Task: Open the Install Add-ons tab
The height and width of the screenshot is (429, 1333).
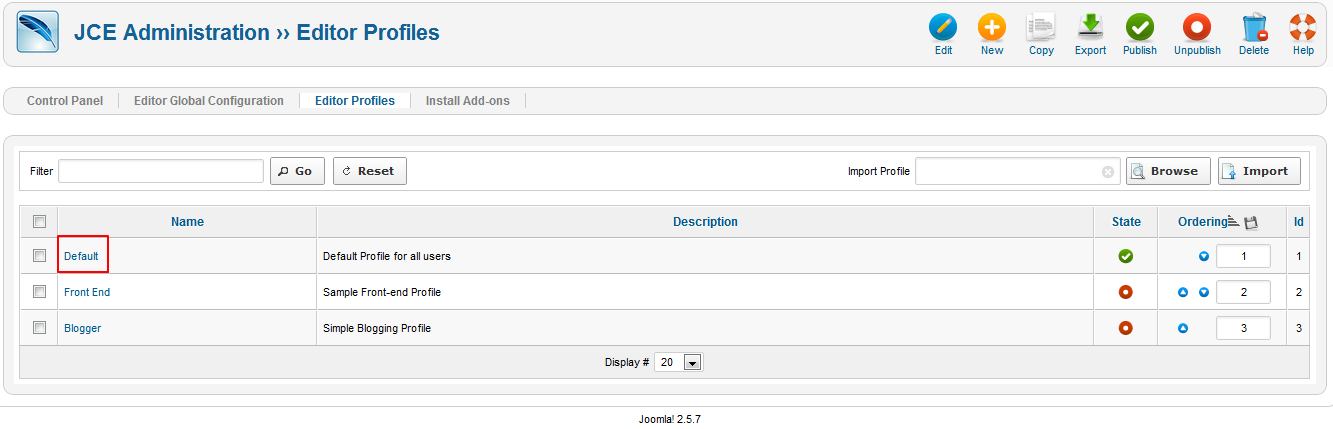Action: [x=467, y=101]
